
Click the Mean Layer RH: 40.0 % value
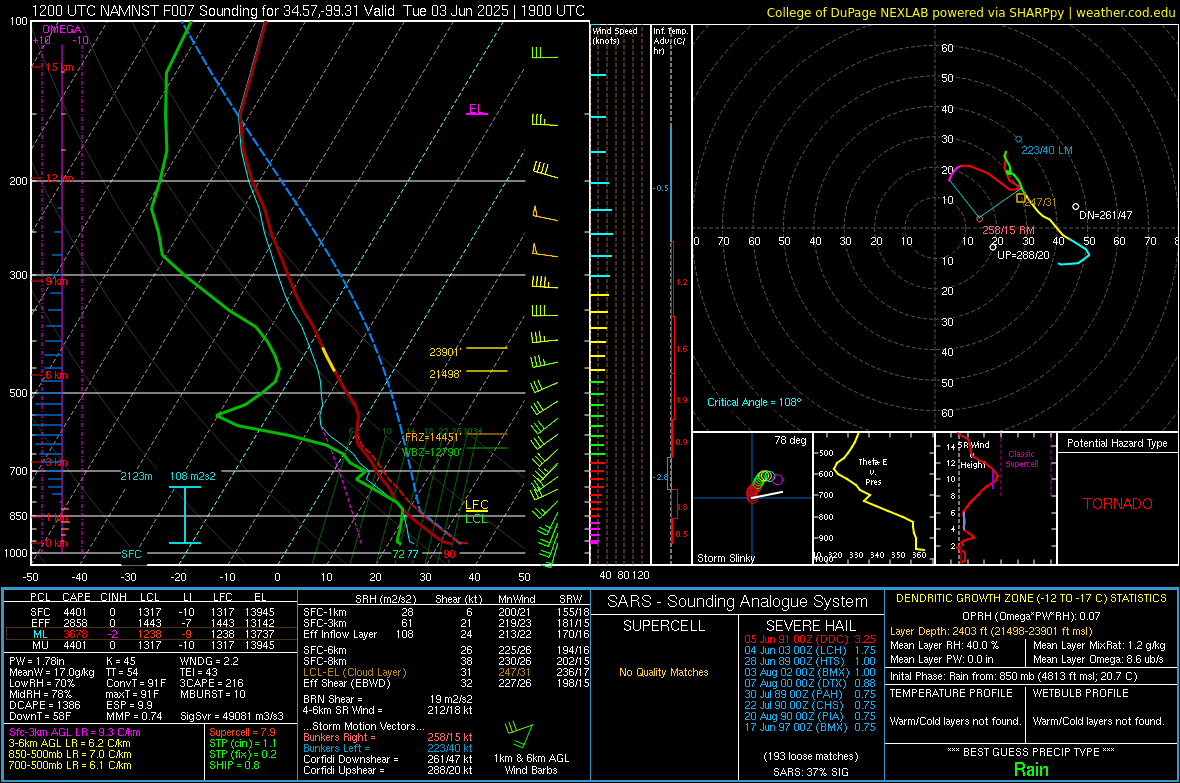tap(944, 645)
